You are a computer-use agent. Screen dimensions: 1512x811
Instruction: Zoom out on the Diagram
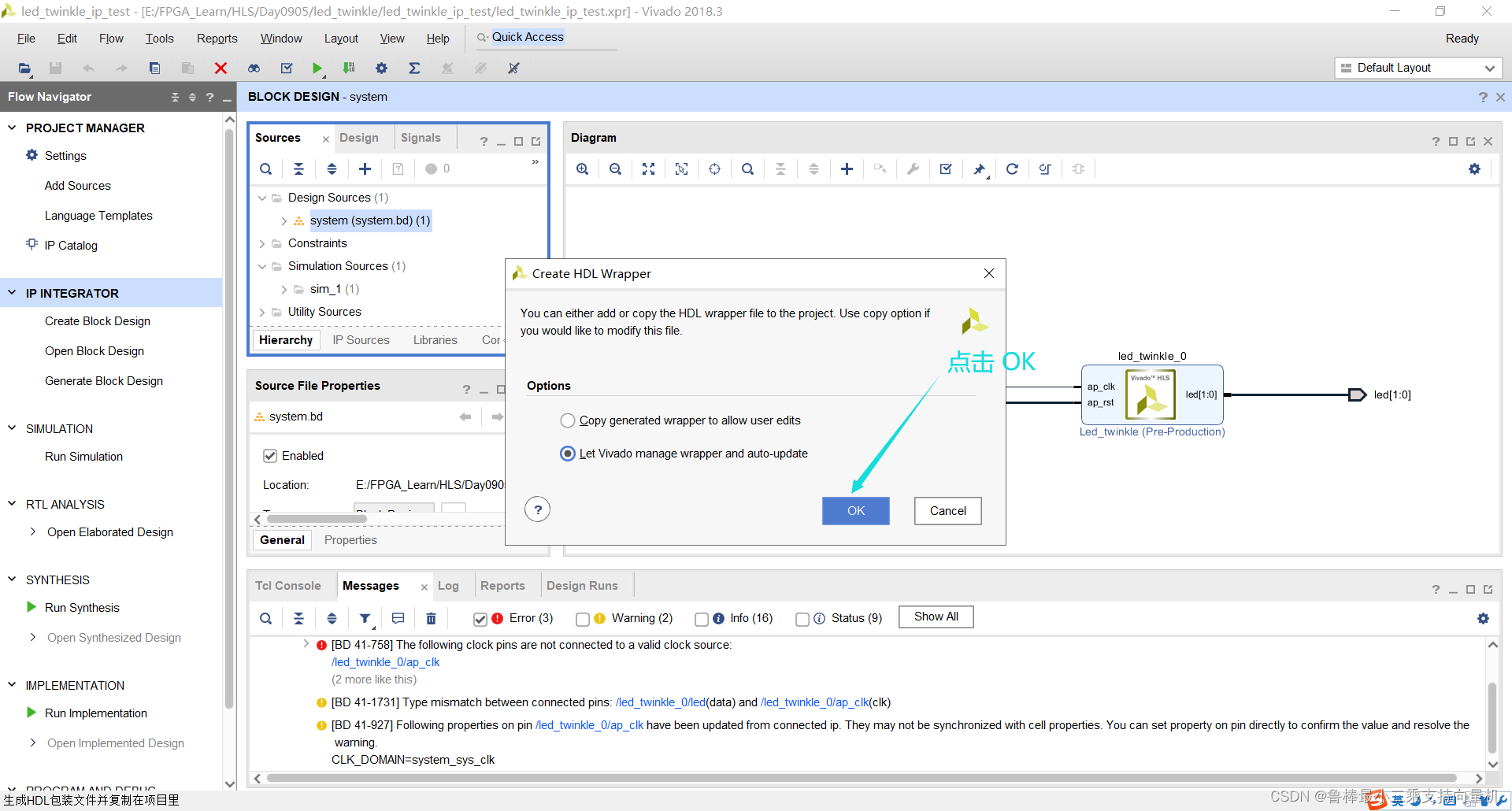click(615, 168)
